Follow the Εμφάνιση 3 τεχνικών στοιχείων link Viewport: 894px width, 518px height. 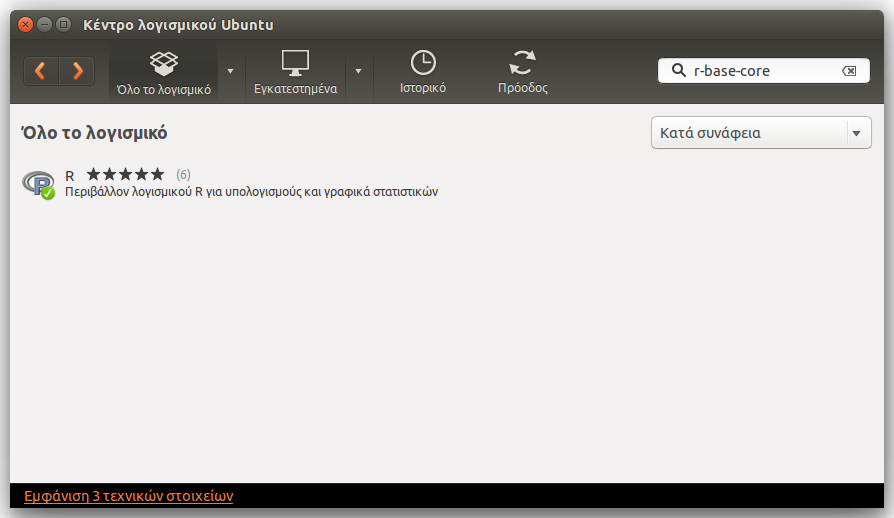pyautogui.click(x=129, y=496)
